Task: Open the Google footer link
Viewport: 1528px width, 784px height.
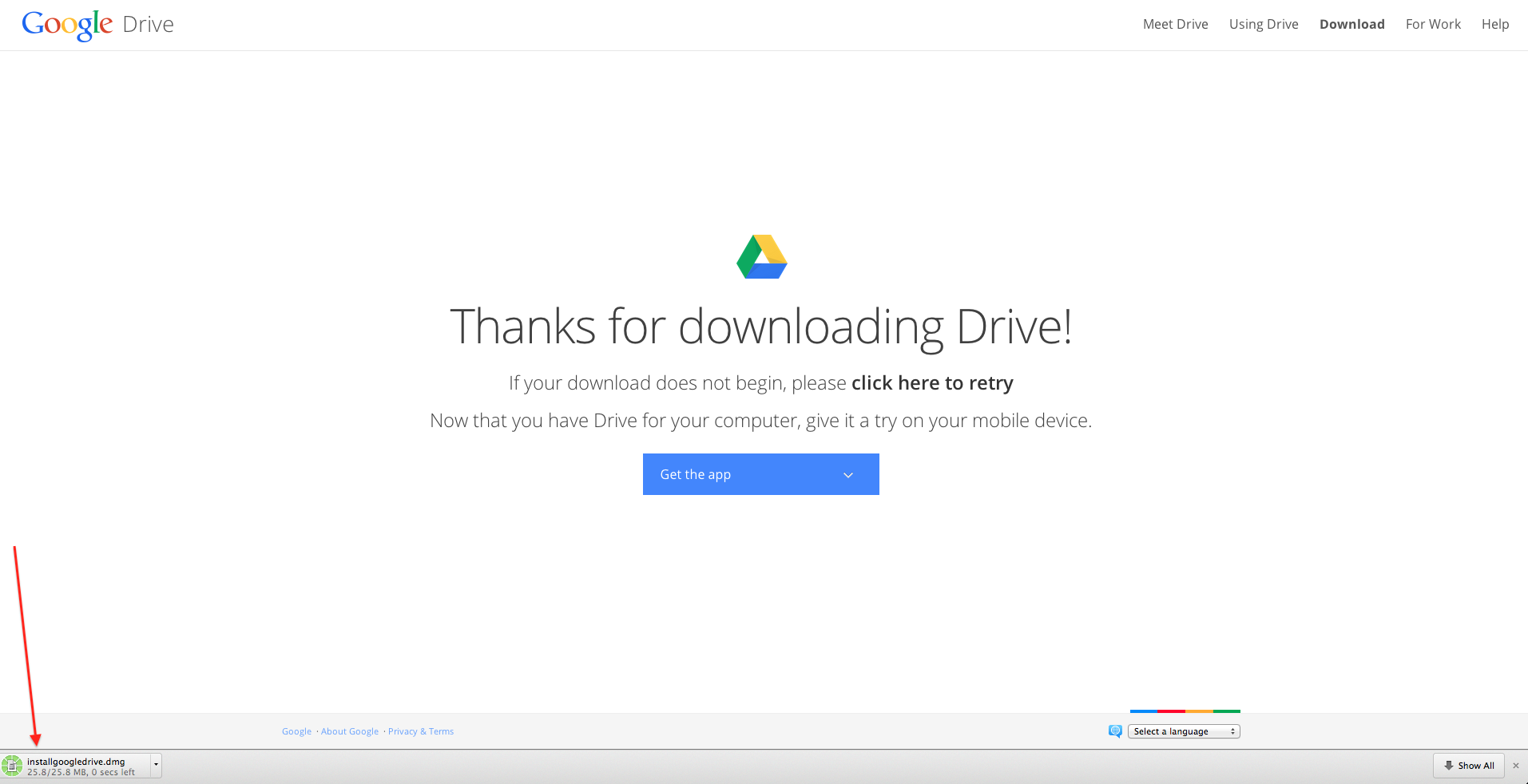Action: [x=296, y=731]
